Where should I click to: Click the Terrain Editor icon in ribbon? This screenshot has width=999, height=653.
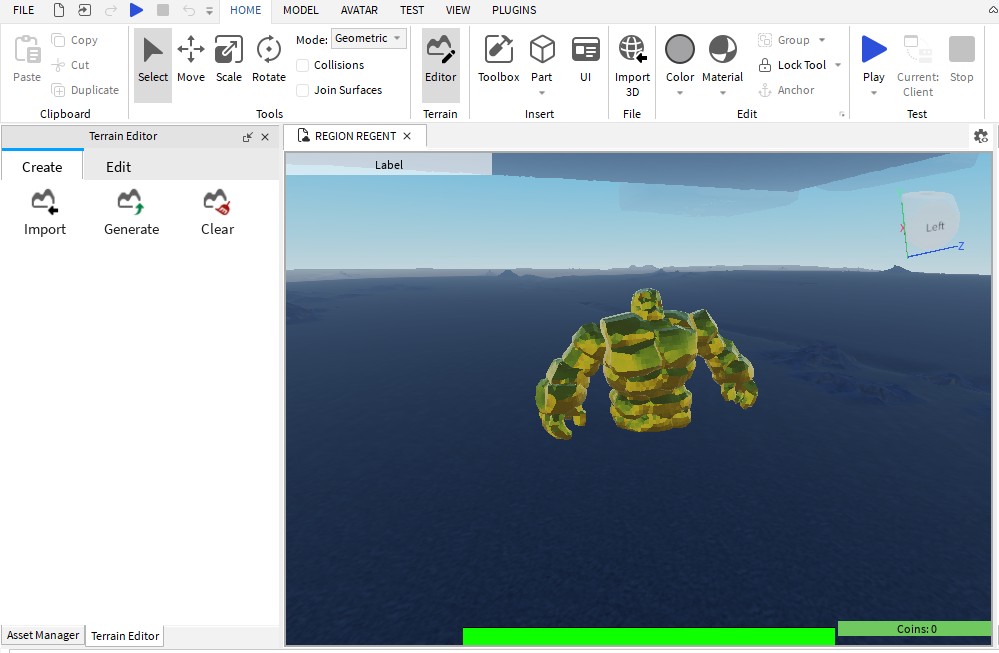coord(440,59)
